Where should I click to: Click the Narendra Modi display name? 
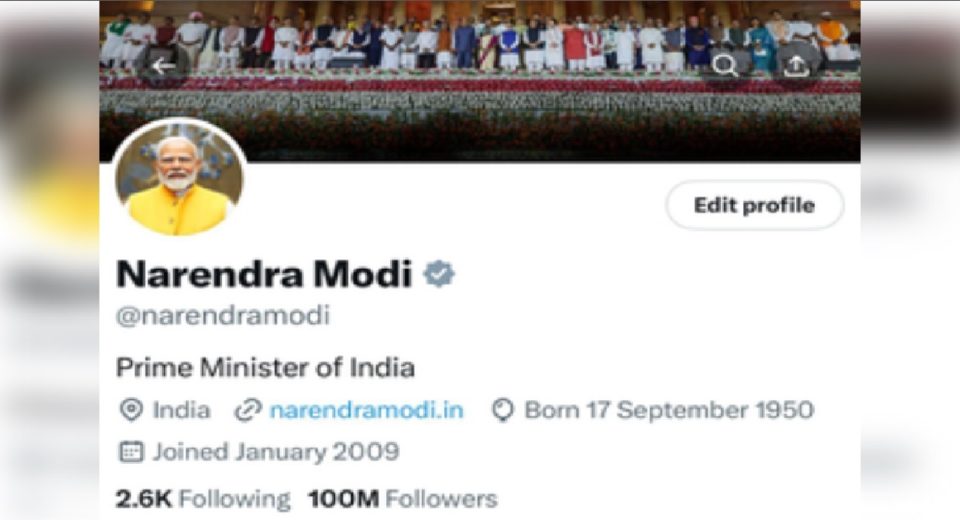pyautogui.click(x=264, y=274)
